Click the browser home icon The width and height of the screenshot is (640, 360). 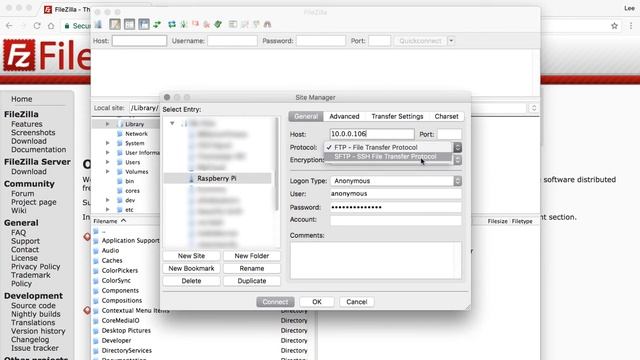pos(51,26)
